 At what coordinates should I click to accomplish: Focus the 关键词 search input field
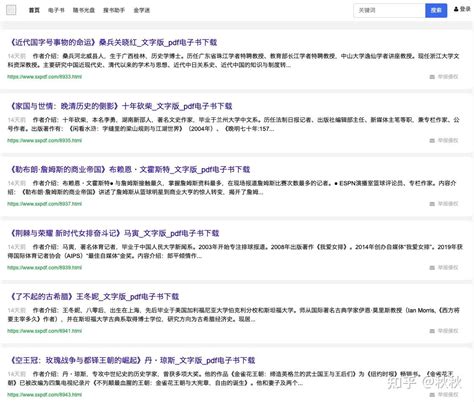(x=389, y=10)
